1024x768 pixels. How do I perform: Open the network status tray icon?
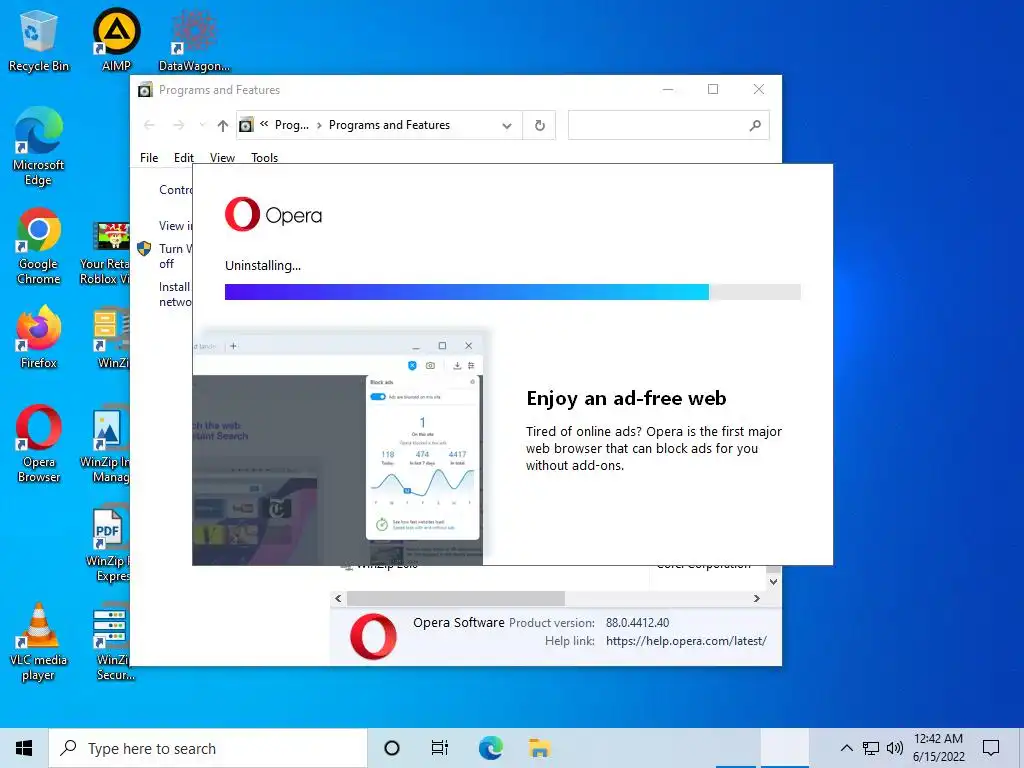[871, 748]
